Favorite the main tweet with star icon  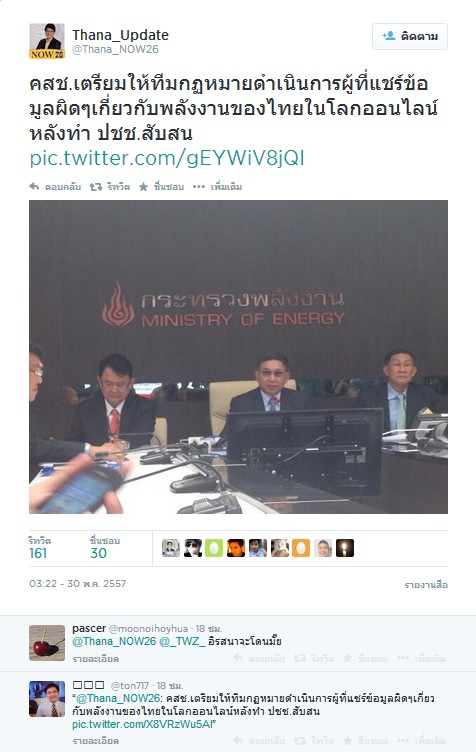[143, 187]
